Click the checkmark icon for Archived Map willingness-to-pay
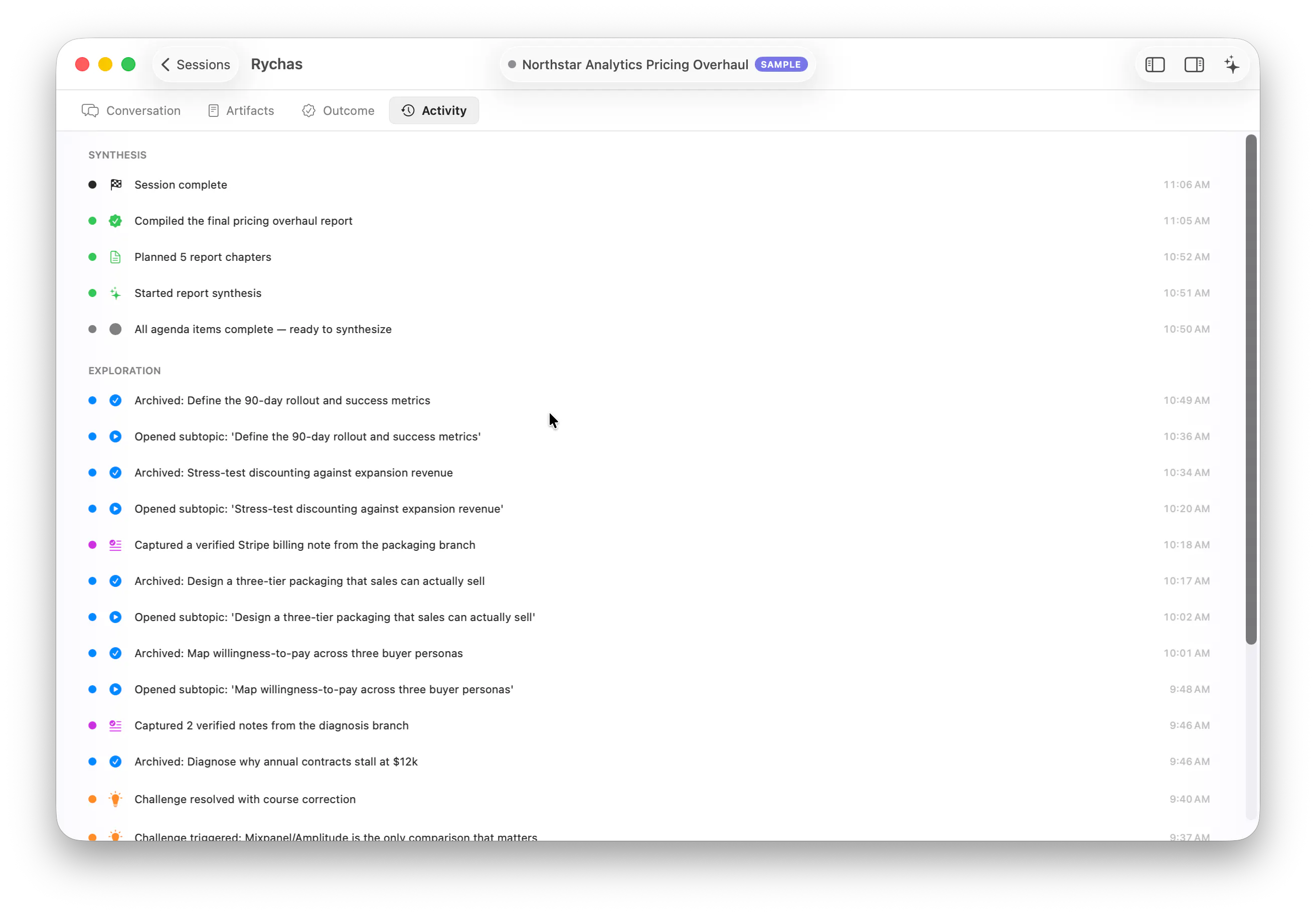1316x915 pixels. (x=116, y=653)
